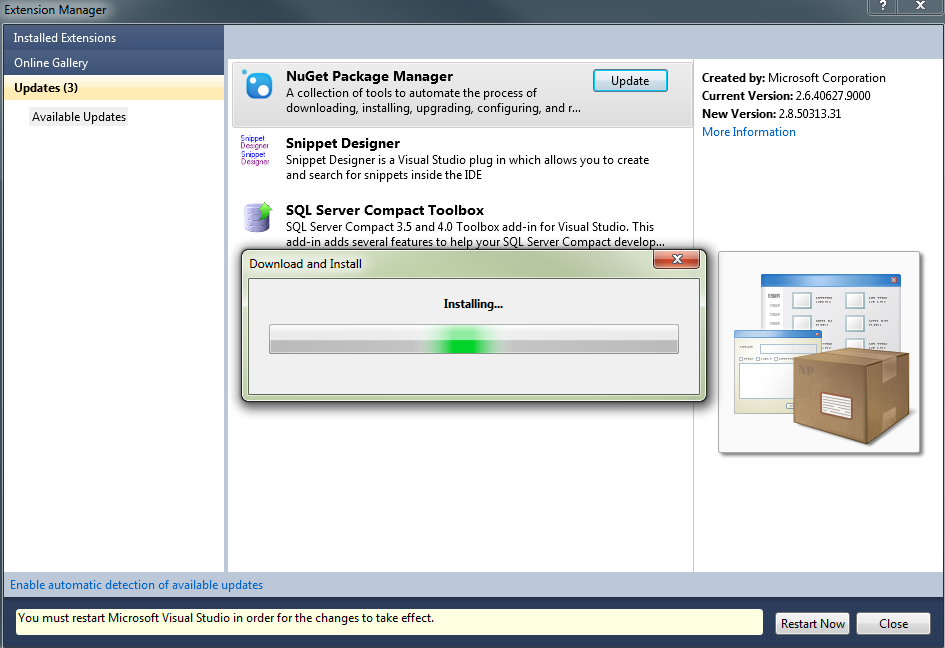Enable automatic detection of available updates

pyautogui.click(x=136, y=585)
